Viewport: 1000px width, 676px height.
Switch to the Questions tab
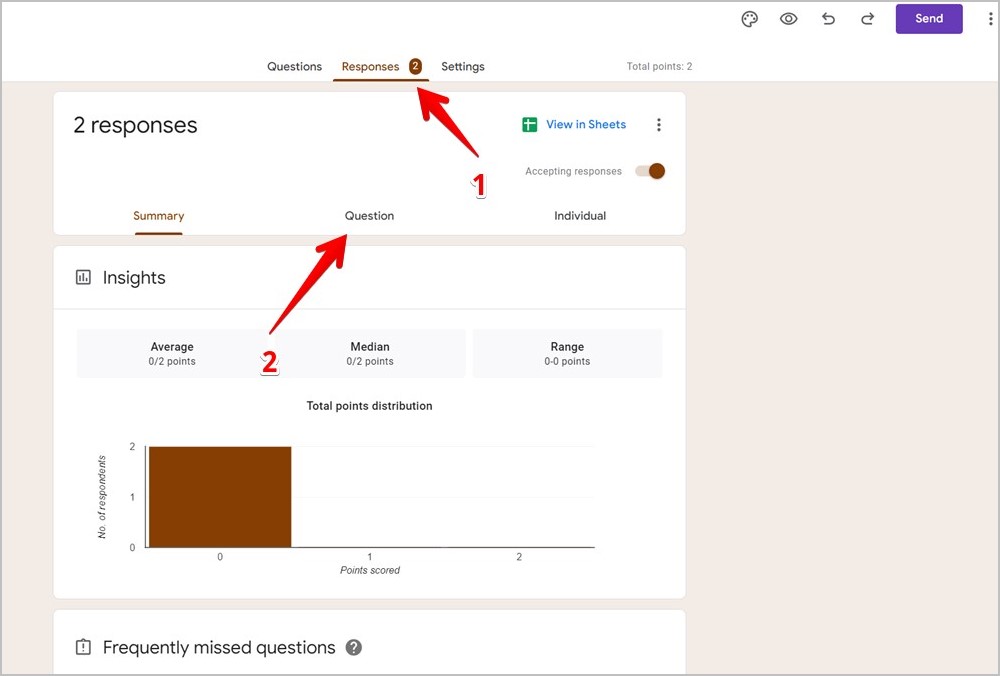click(294, 67)
